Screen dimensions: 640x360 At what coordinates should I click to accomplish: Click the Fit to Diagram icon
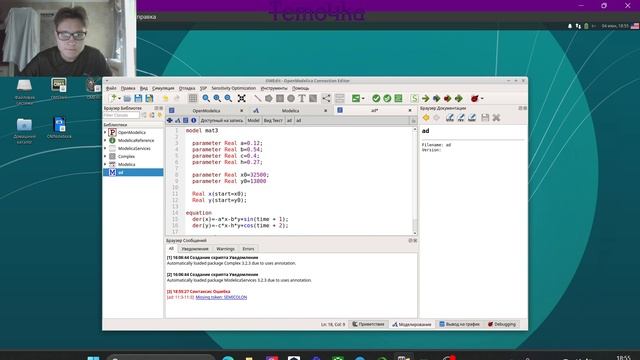242,98
